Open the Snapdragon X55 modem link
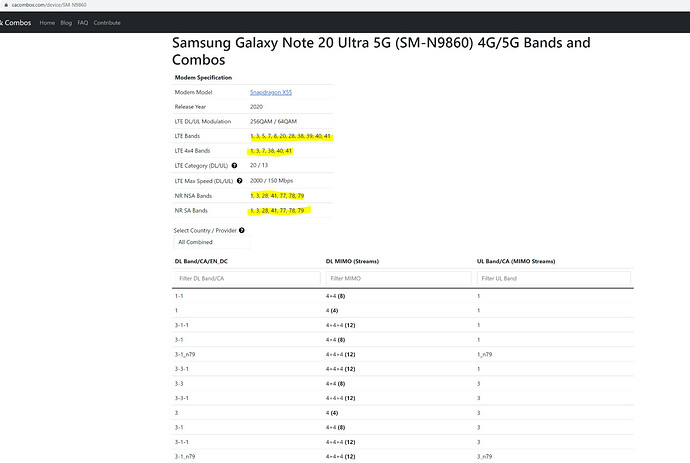 (271, 92)
